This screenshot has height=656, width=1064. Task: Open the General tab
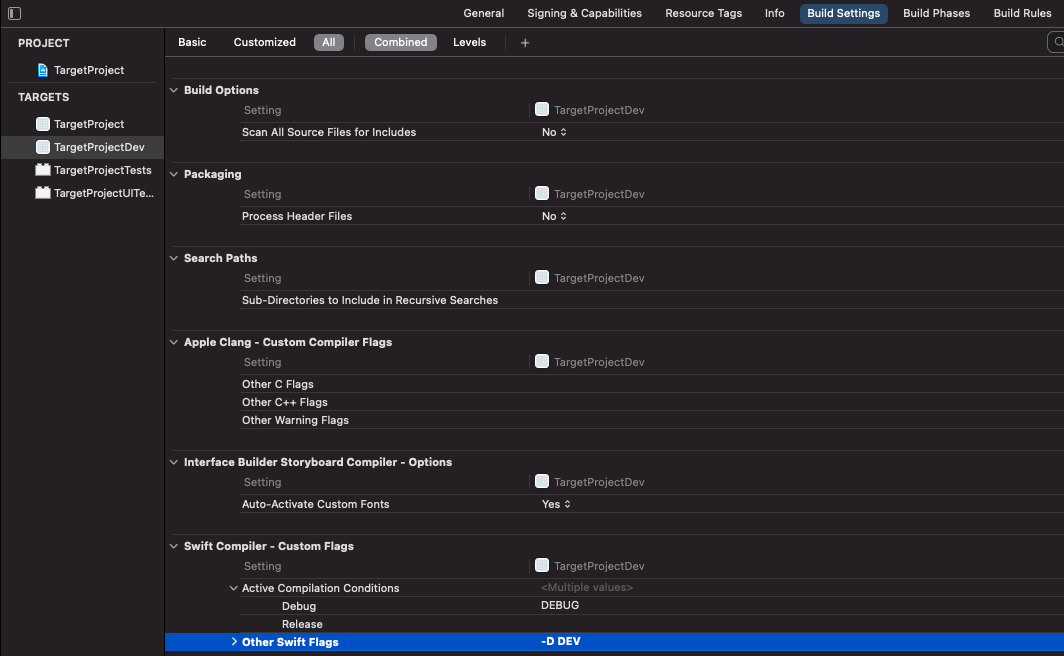(483, 13)
